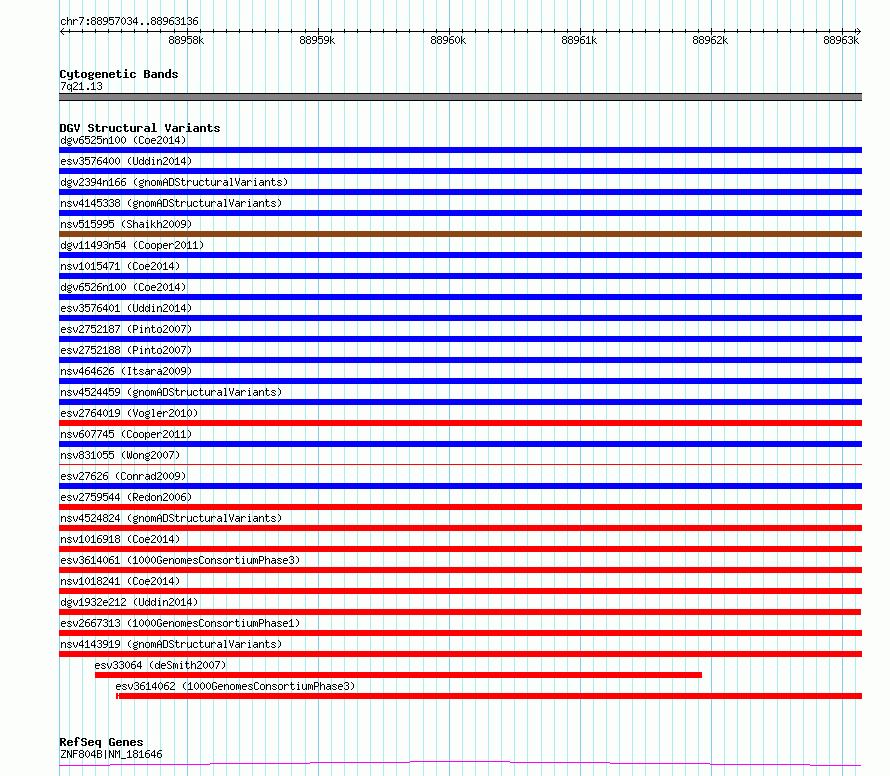Click the 88958k ruler tick label

click(186, 40)
